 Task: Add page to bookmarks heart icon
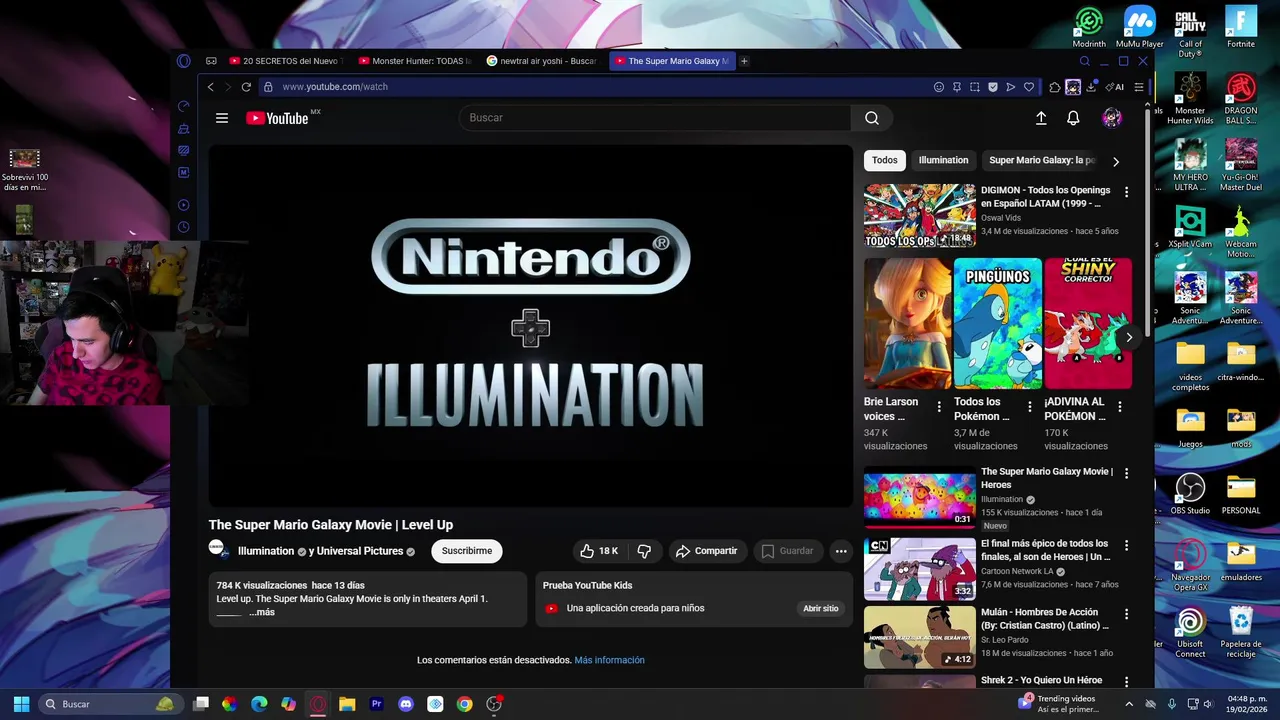click(1029, 87)
